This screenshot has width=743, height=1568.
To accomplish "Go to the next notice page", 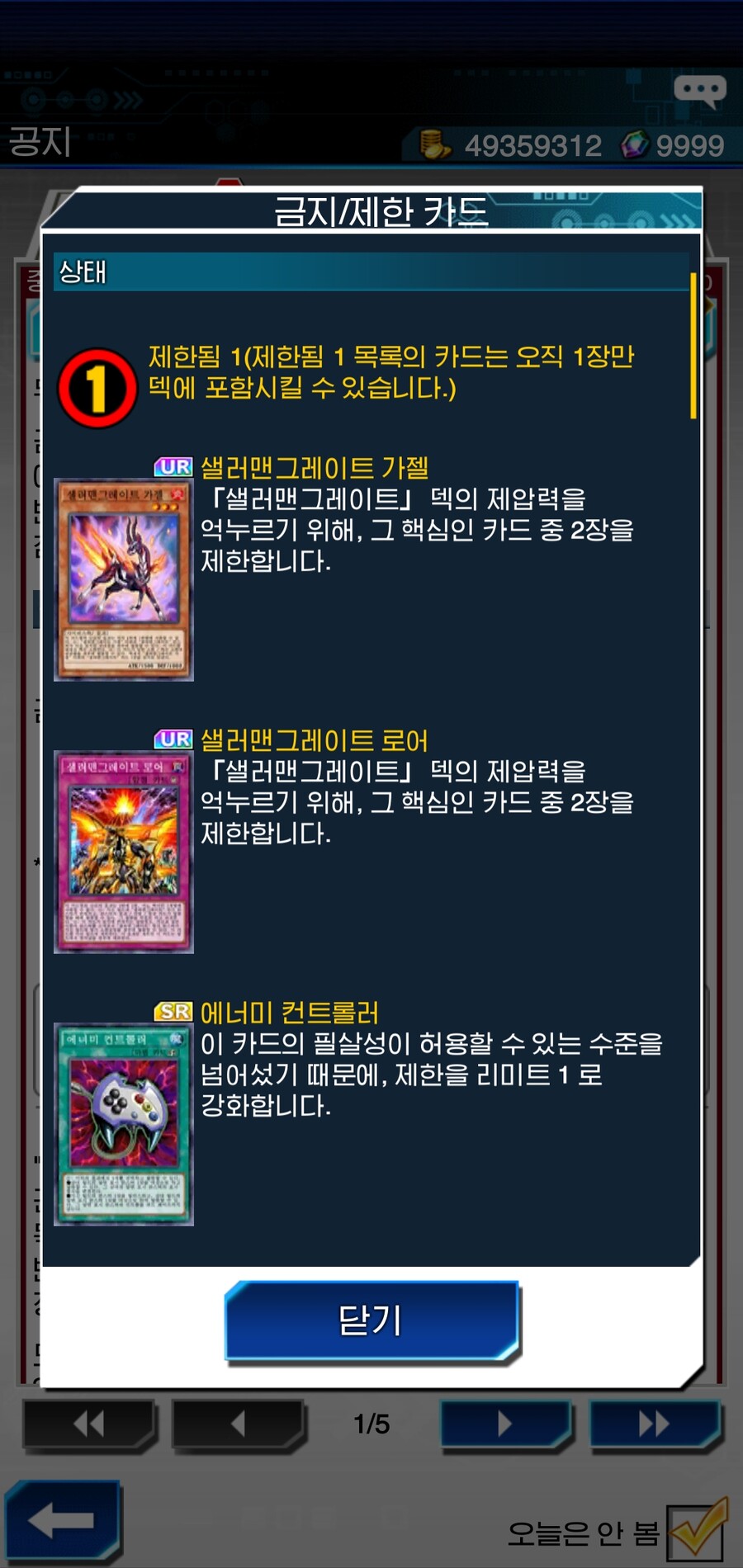I will (505, 1424).
